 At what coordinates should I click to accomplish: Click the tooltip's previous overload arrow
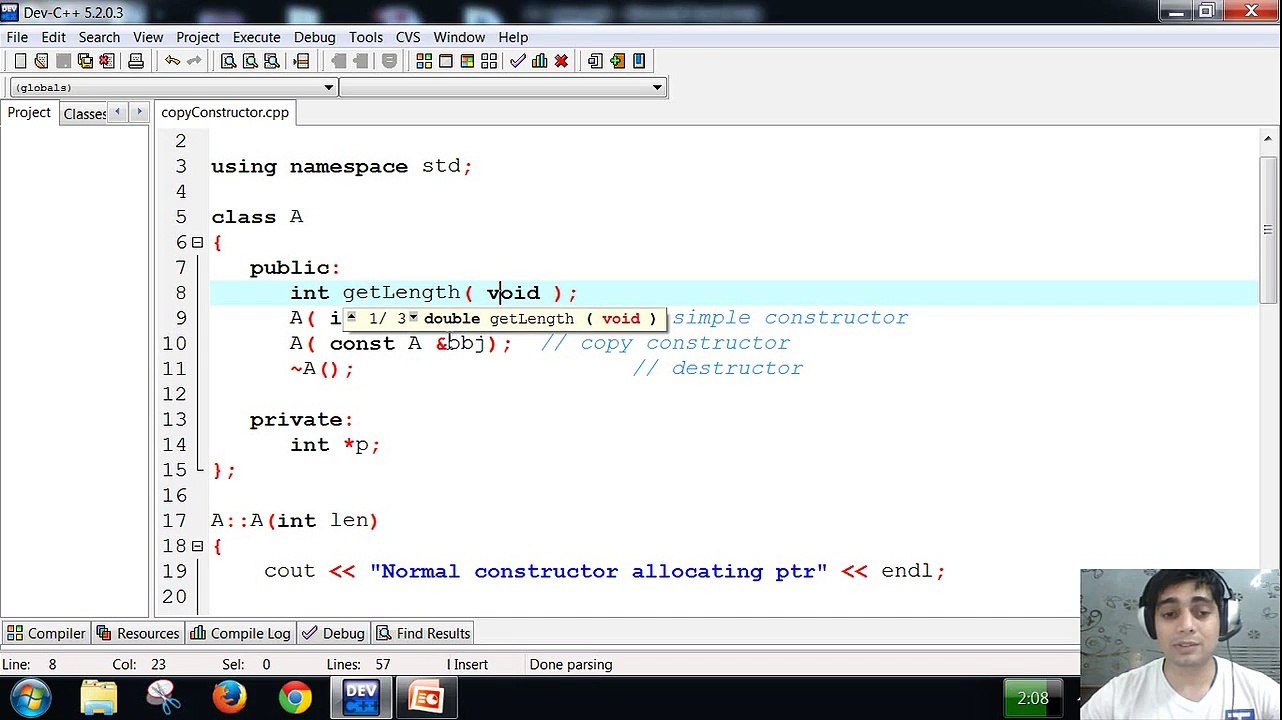tap(352, 318)
